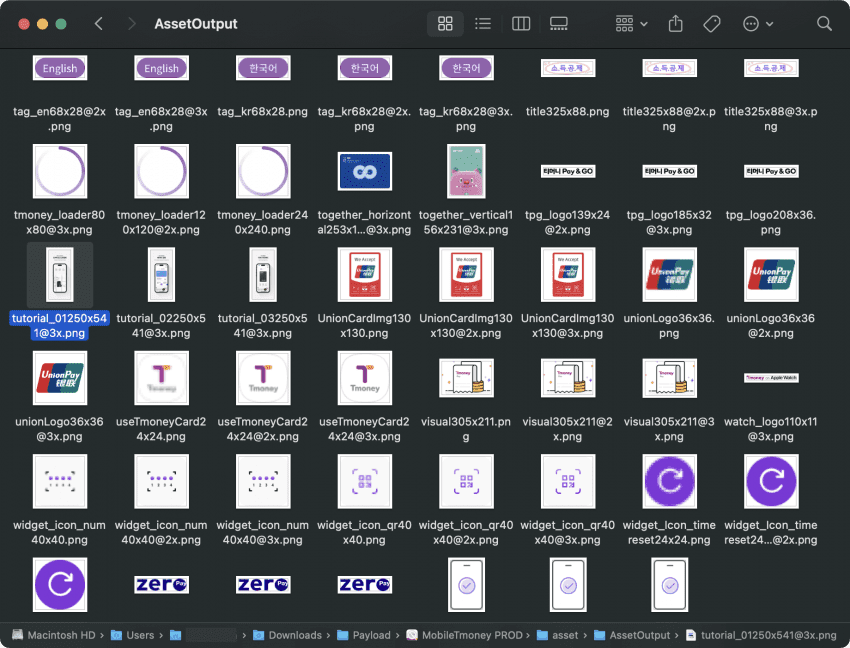Select widget_icon_qr40x40.png icon
The width and height of the screenshot is (850, 648).
click(364, 482)
